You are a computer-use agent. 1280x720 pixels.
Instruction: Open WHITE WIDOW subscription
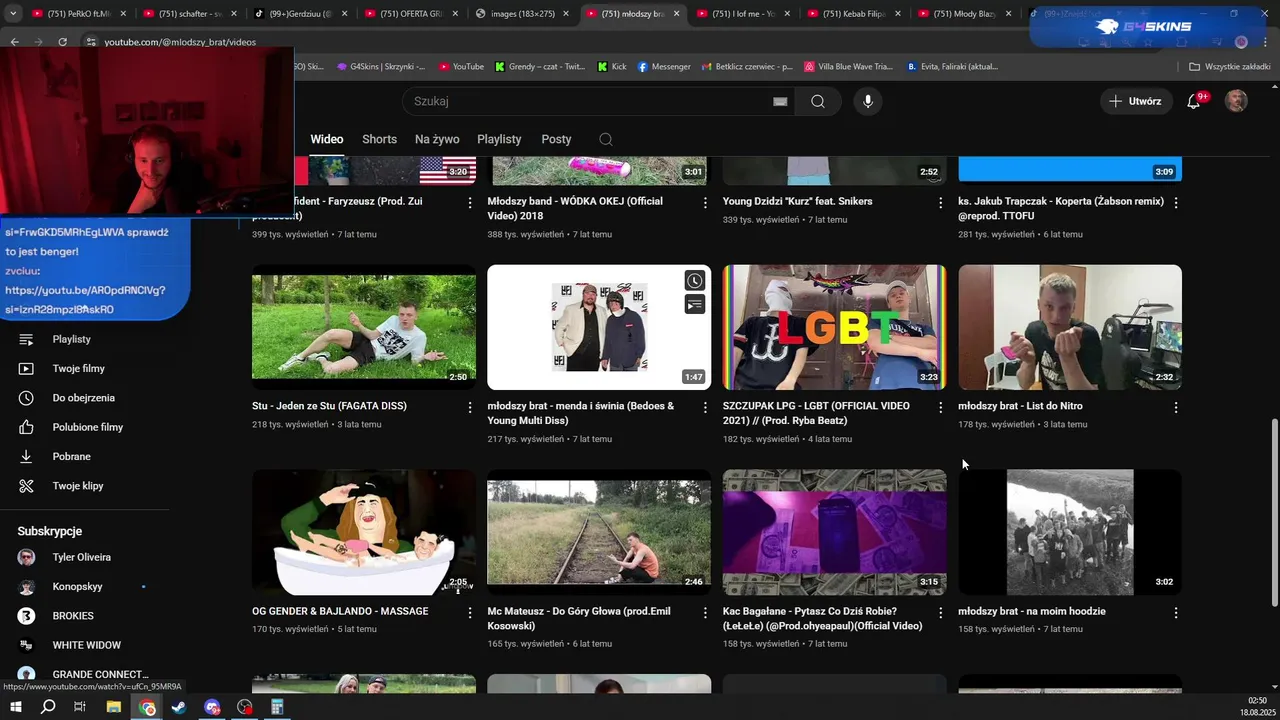click(85, 645)
